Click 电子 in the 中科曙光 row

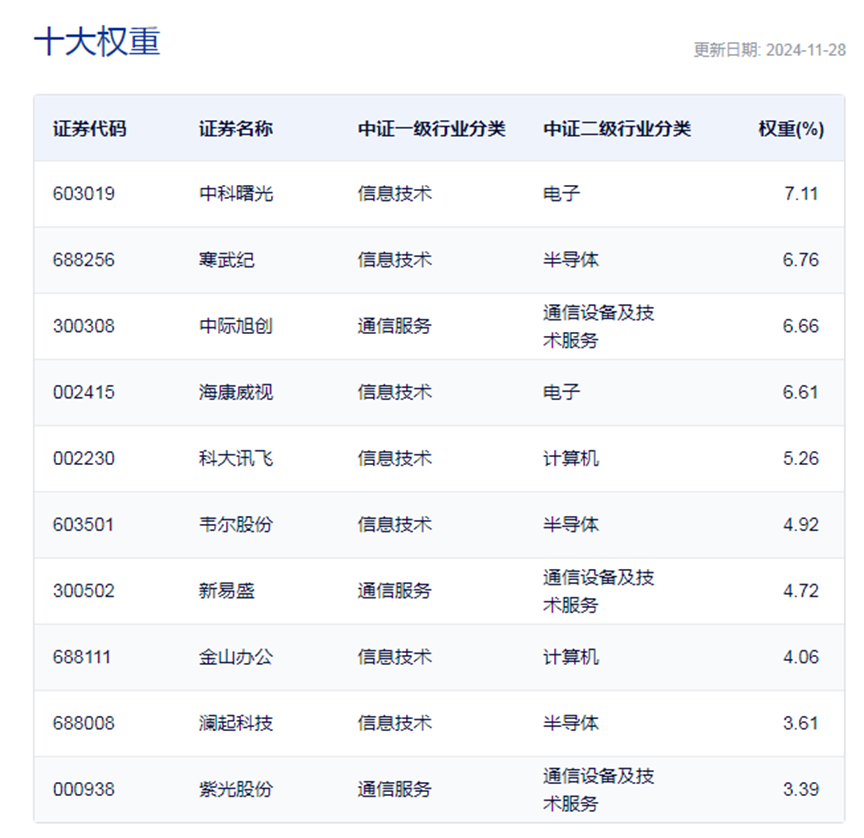[x=561, y=194]
